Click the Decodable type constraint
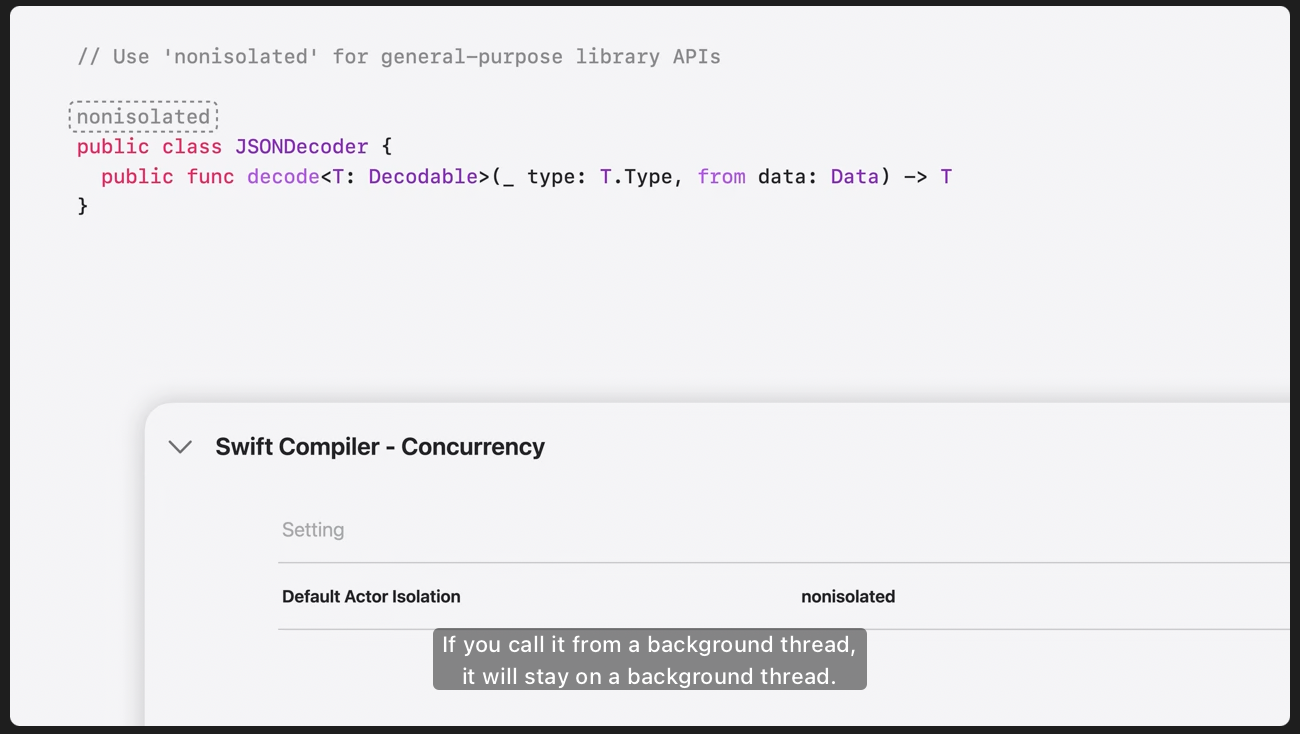This screenshot has height=734, width=1300. coord(423,177)
